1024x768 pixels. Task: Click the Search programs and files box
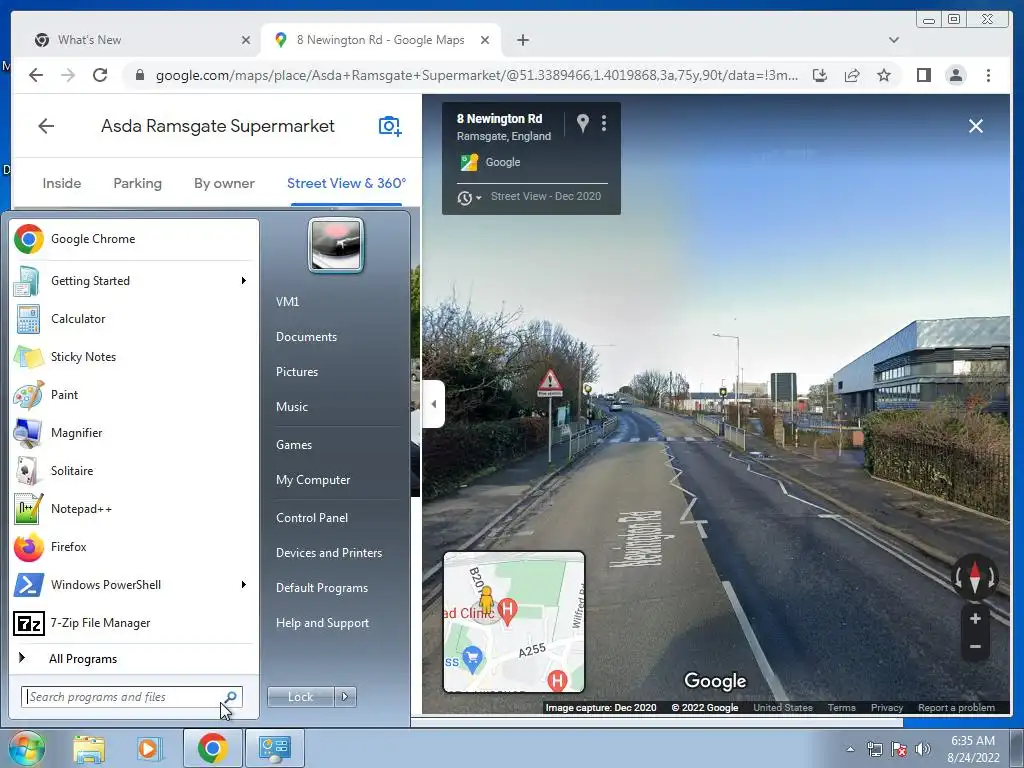(131, 697)
